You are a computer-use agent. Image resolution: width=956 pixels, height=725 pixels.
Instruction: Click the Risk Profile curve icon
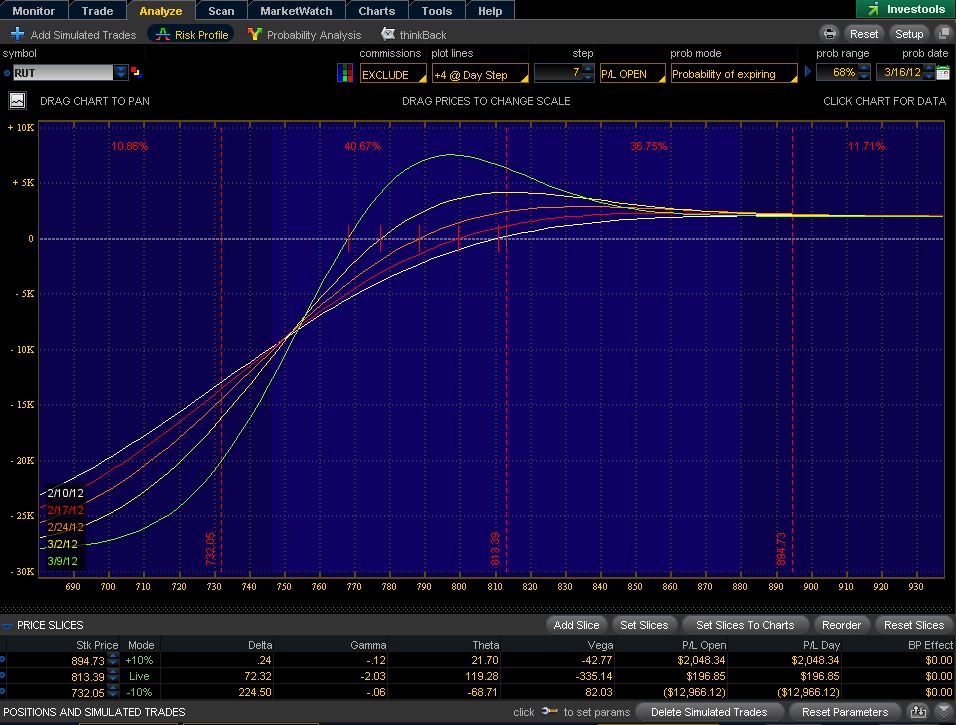[x=162, y=35]
